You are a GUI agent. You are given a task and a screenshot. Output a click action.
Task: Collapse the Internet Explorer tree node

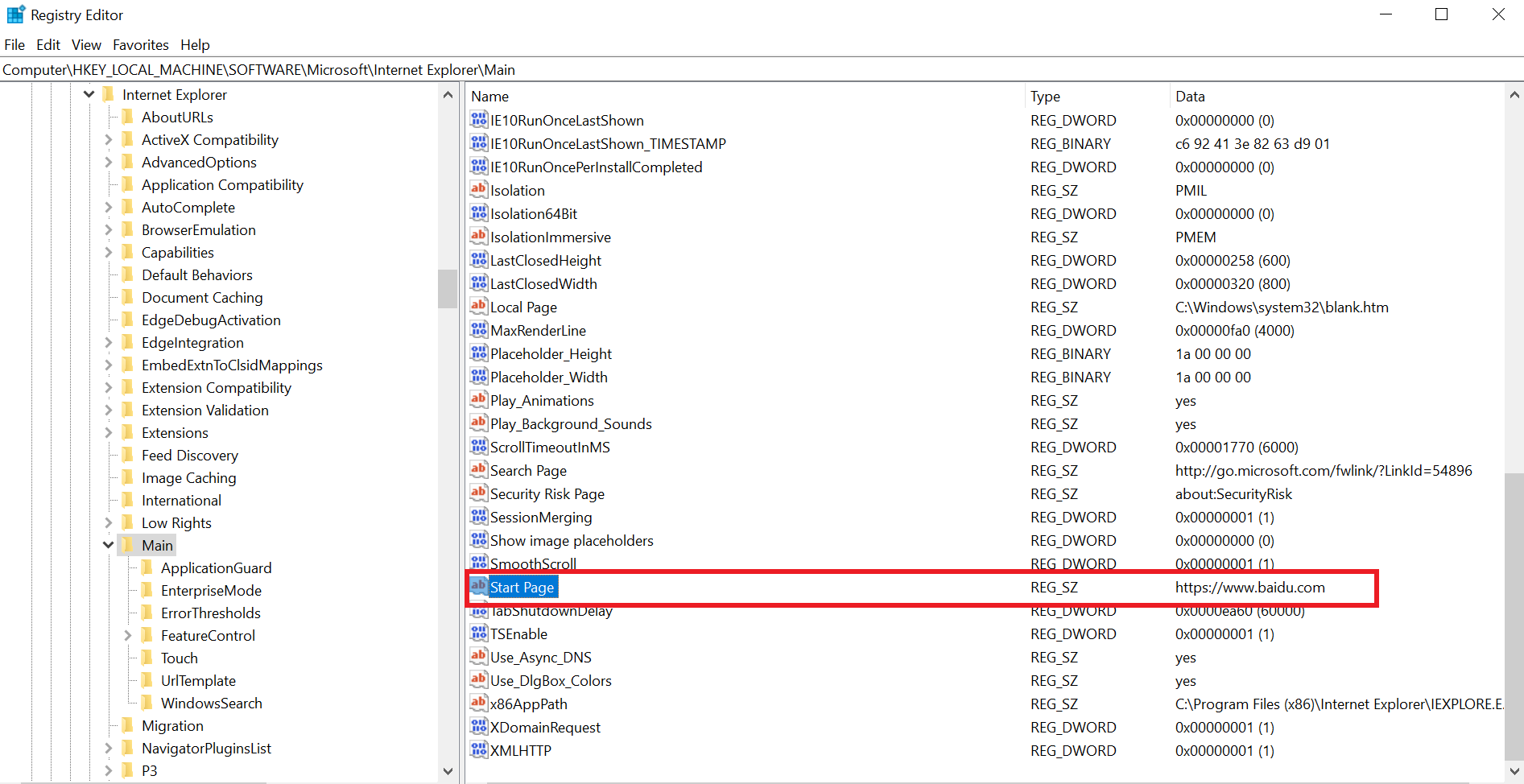point(89,94)
